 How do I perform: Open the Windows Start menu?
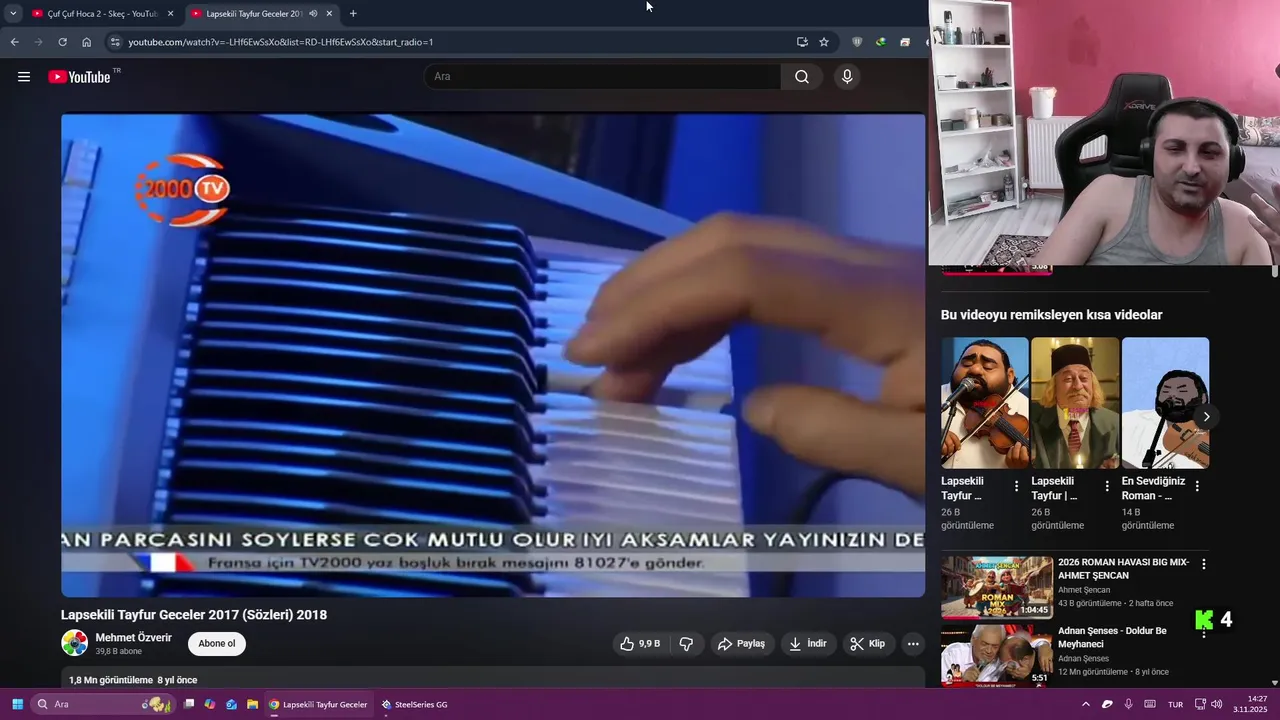(x=17, y=704)
